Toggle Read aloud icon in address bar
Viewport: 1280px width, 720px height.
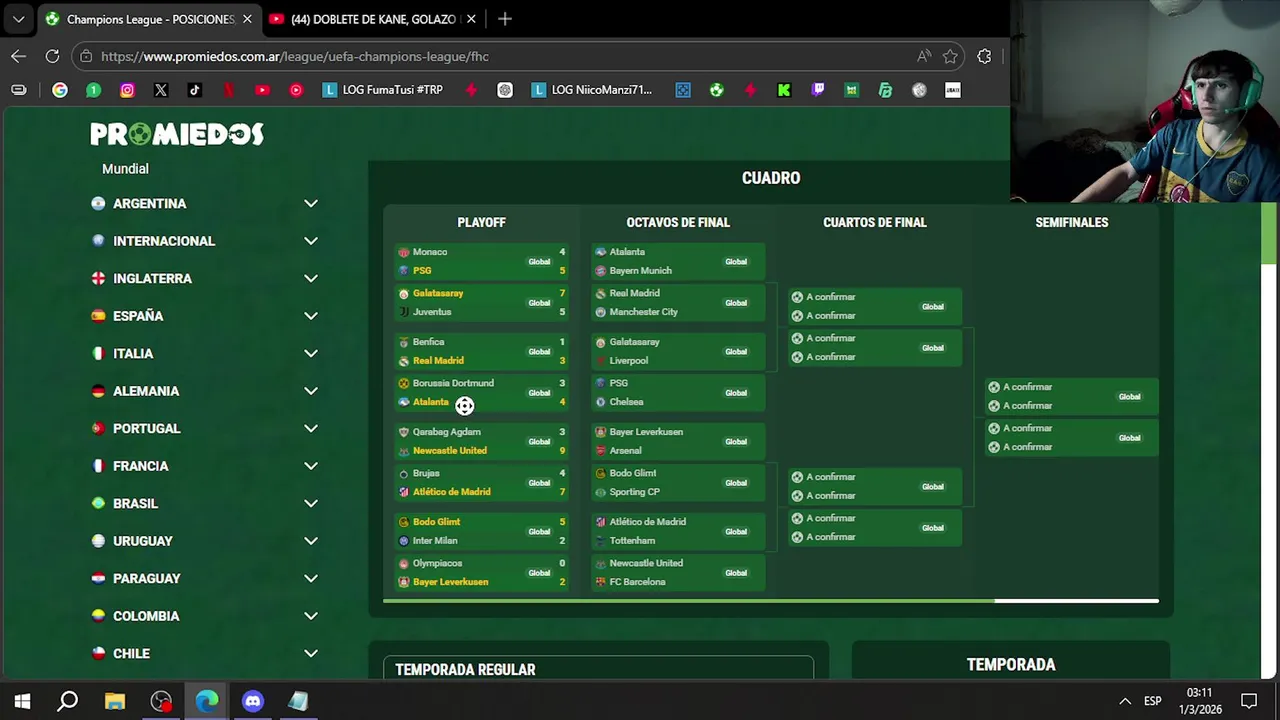point(924,56)
